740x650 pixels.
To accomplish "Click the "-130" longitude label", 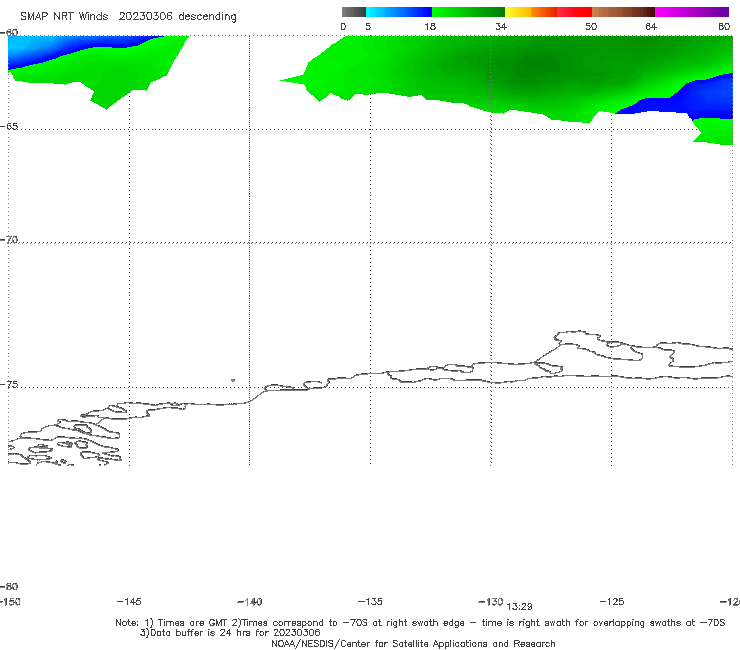I will (491, 601).
